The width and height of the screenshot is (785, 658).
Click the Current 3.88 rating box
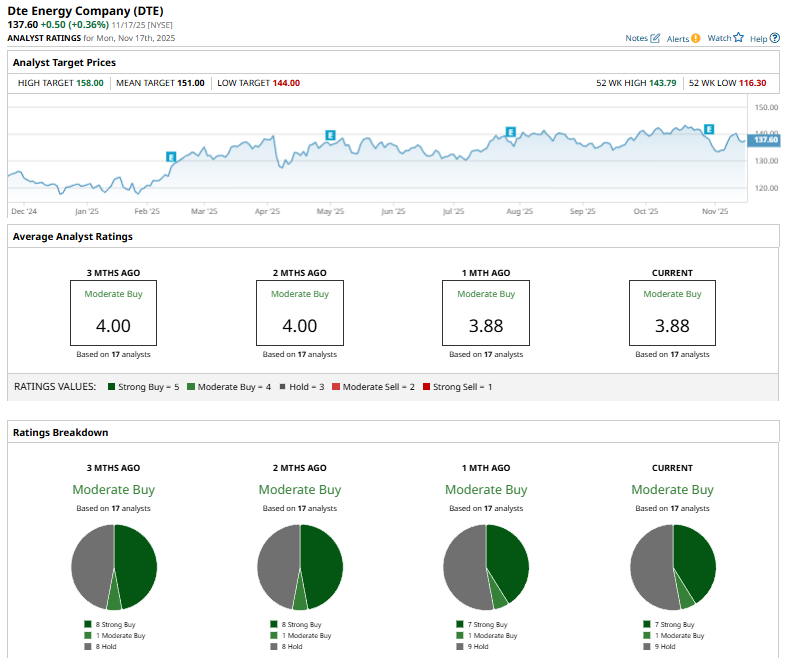coord(672,313)
